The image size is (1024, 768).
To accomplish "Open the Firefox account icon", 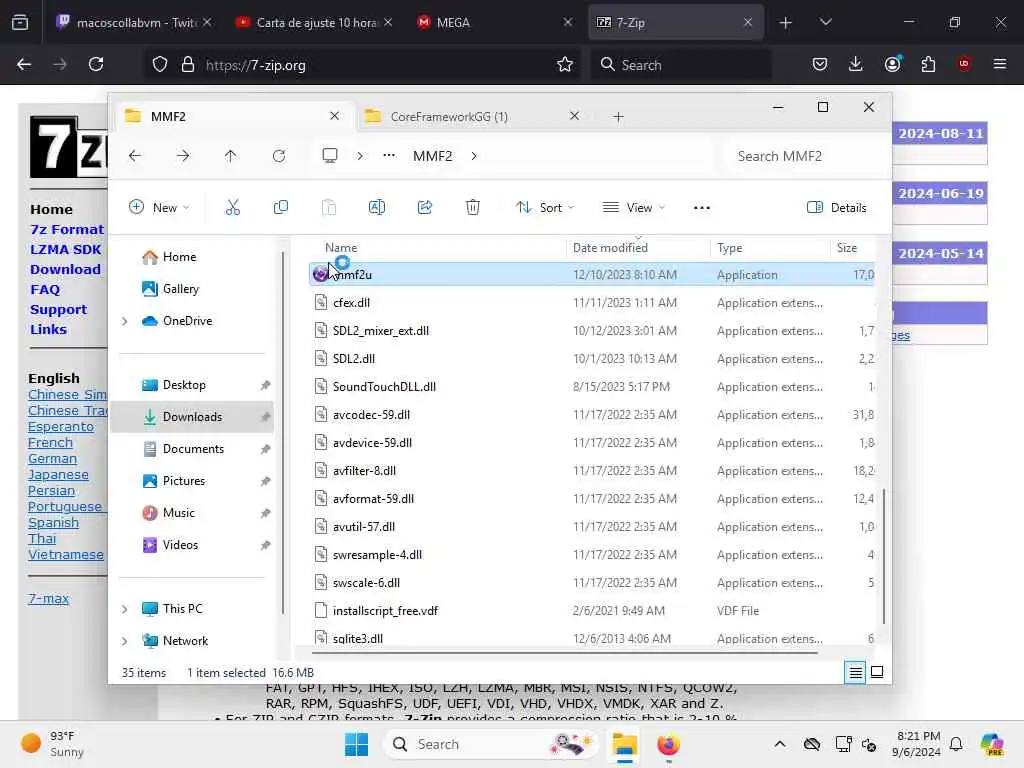I will coord(893,64).
